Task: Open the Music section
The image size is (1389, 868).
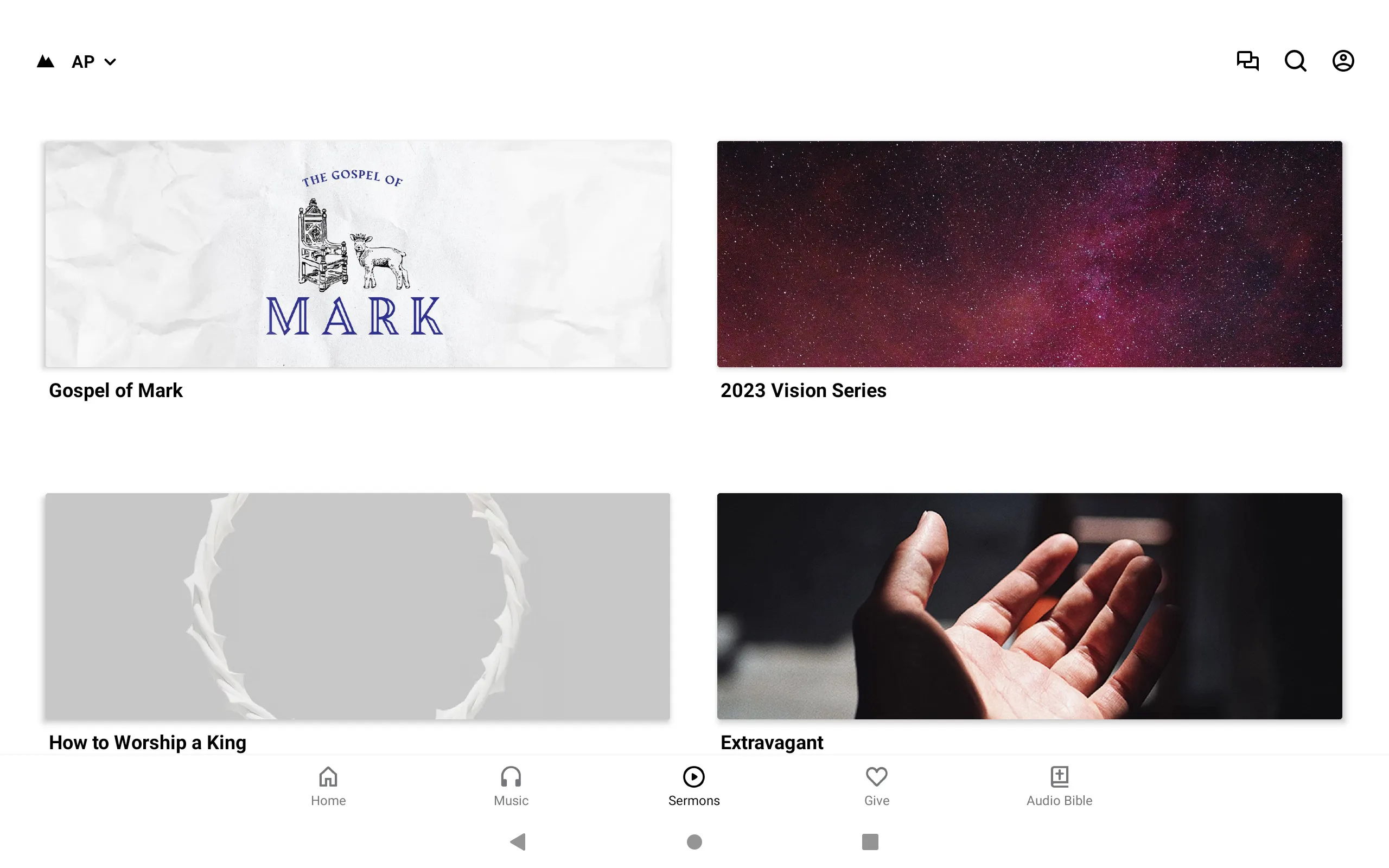Action: [x=511, y=785]
